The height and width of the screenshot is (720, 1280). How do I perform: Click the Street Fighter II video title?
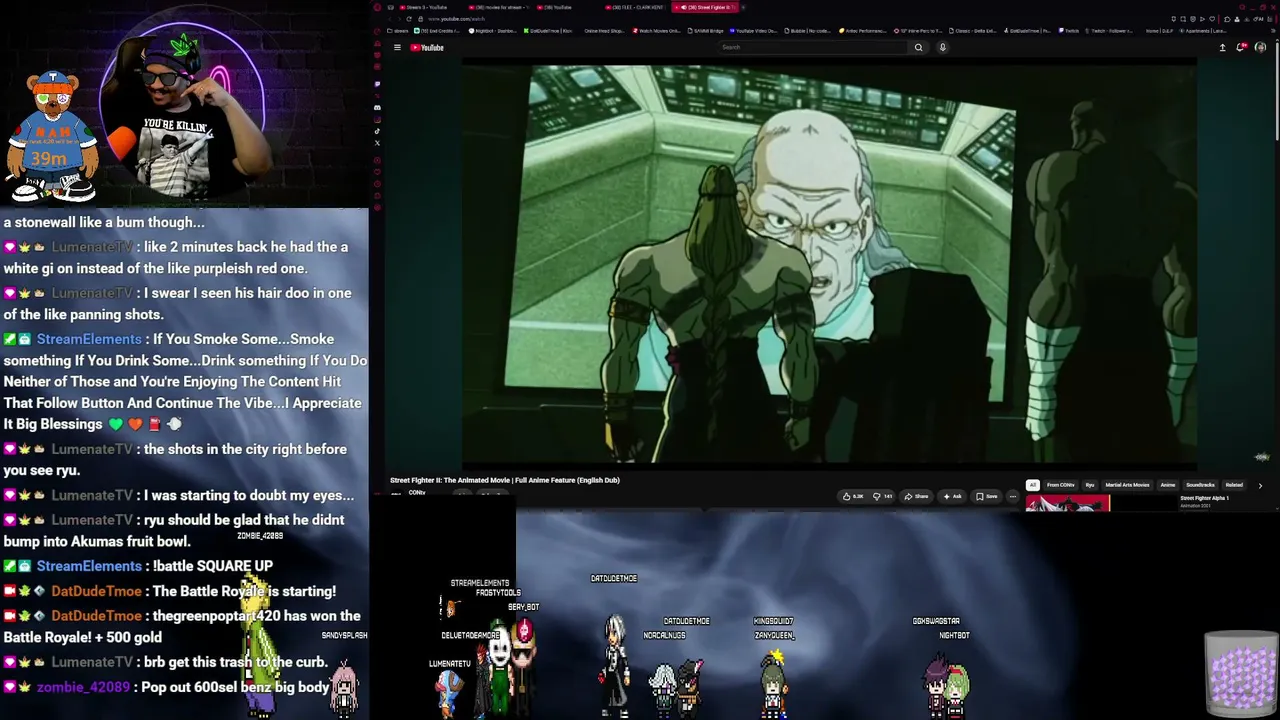tap(505, 480)
